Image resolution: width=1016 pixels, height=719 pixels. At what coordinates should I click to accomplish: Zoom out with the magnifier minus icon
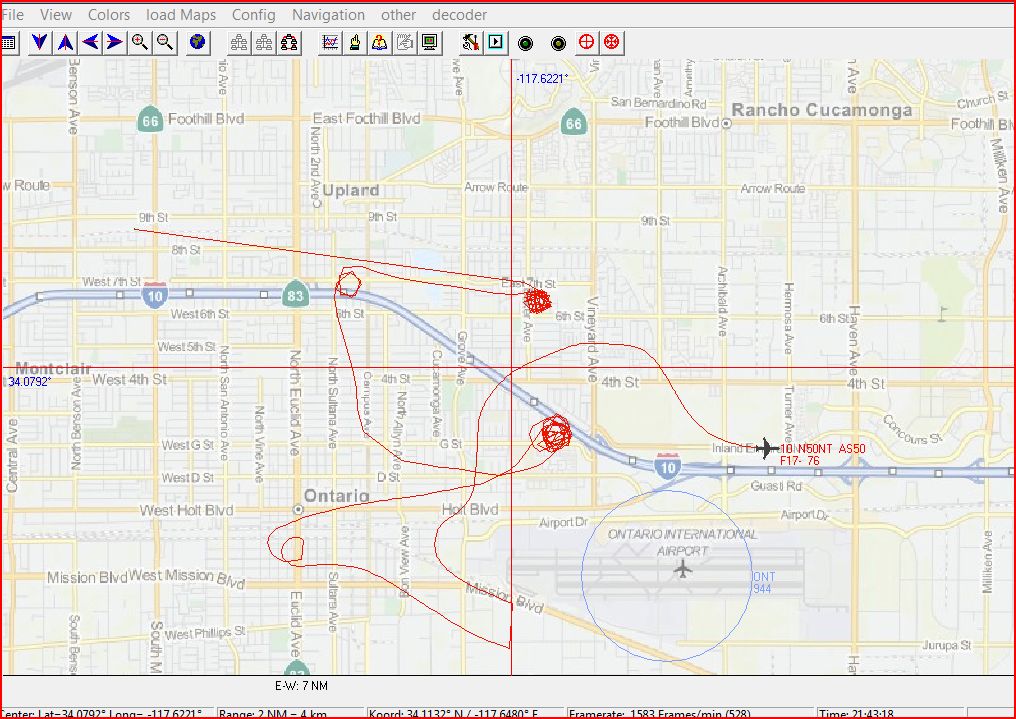pyautogui.click(x=165, y=42)
